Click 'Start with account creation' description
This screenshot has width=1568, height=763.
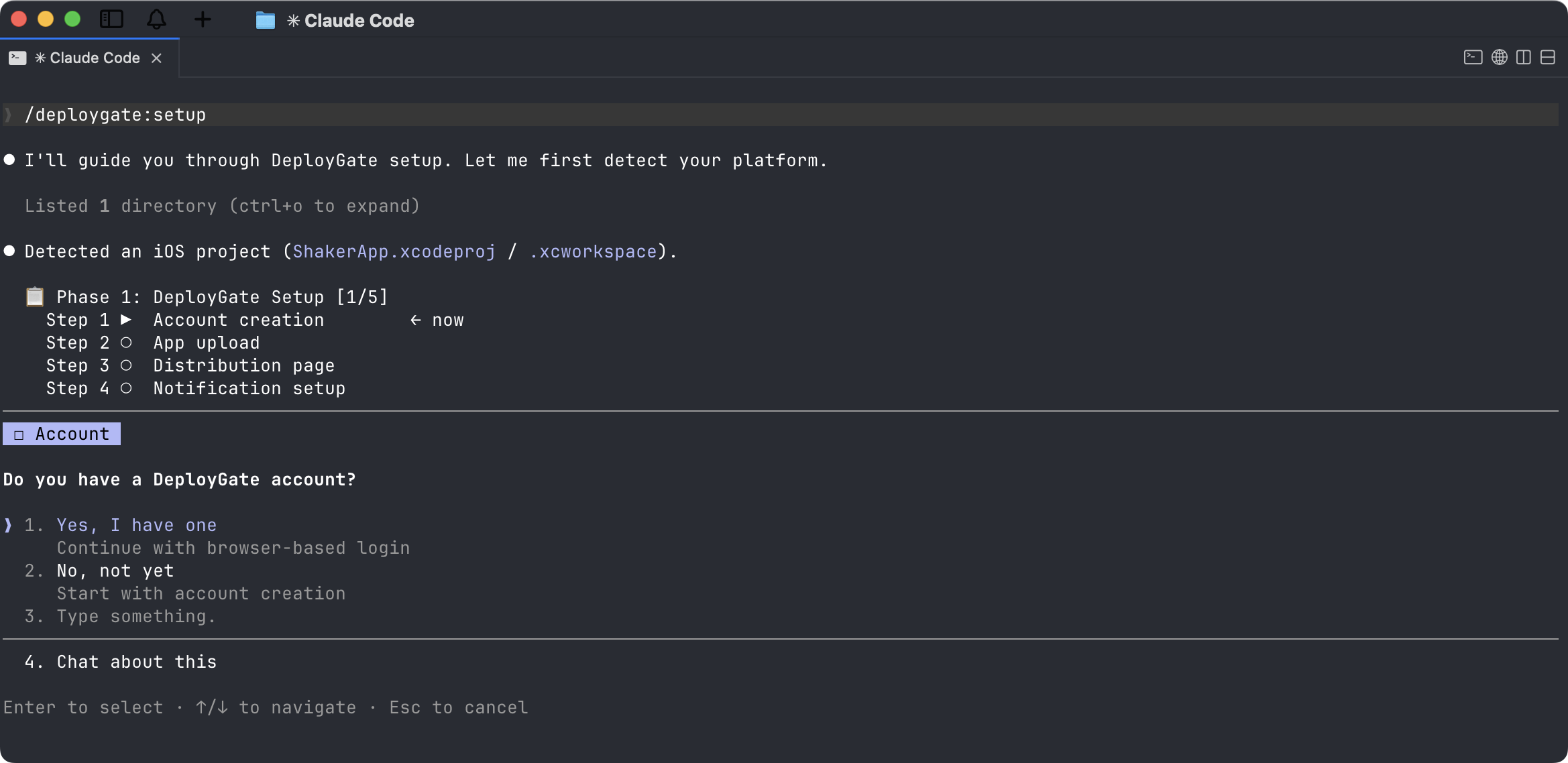pyautogui.click(x=201, y=593)
